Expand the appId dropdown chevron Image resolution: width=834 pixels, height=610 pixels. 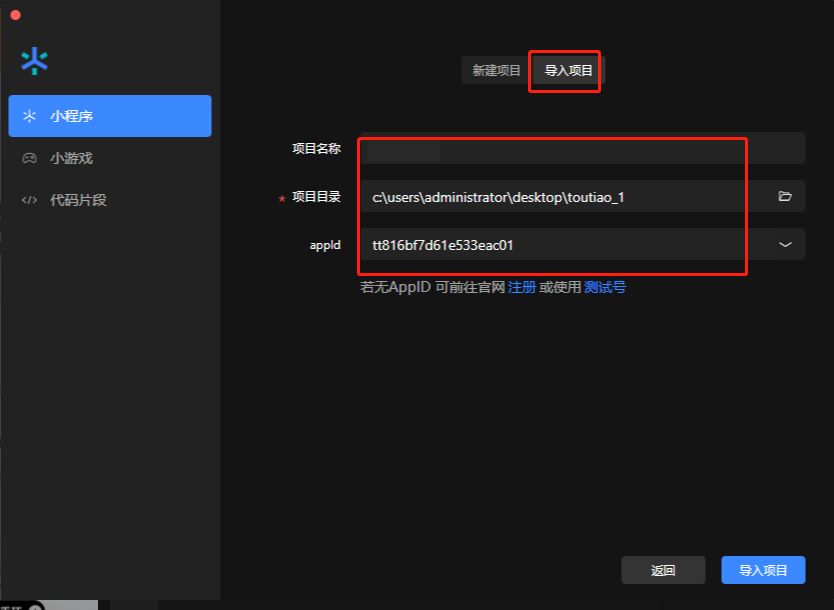tap(785, 244)
